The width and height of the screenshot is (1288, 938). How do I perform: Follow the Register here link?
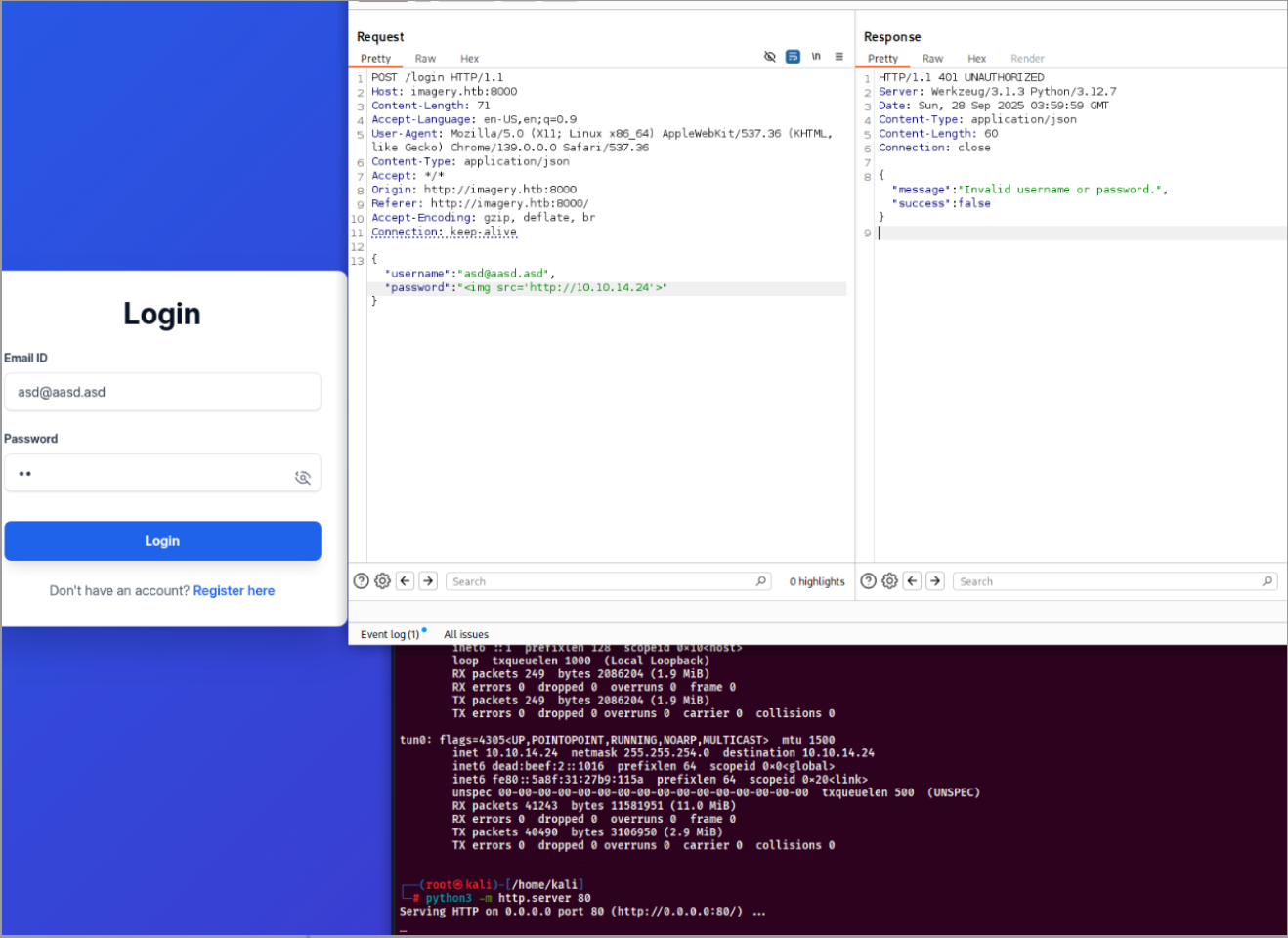pyautogui.click(x=234, y=591)
